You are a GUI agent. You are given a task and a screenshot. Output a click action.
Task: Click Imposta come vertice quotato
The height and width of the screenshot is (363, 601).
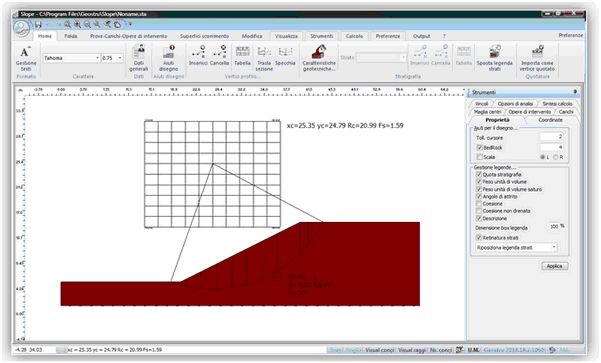click(x=537, y=58)
